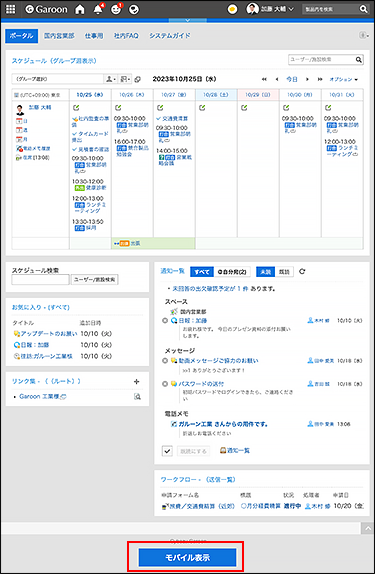The width and height of the screenshot is (375, 574).
Task: Open ガルーン工業 さんからの用件です phone memo
Action: click(x=223, y=424)
